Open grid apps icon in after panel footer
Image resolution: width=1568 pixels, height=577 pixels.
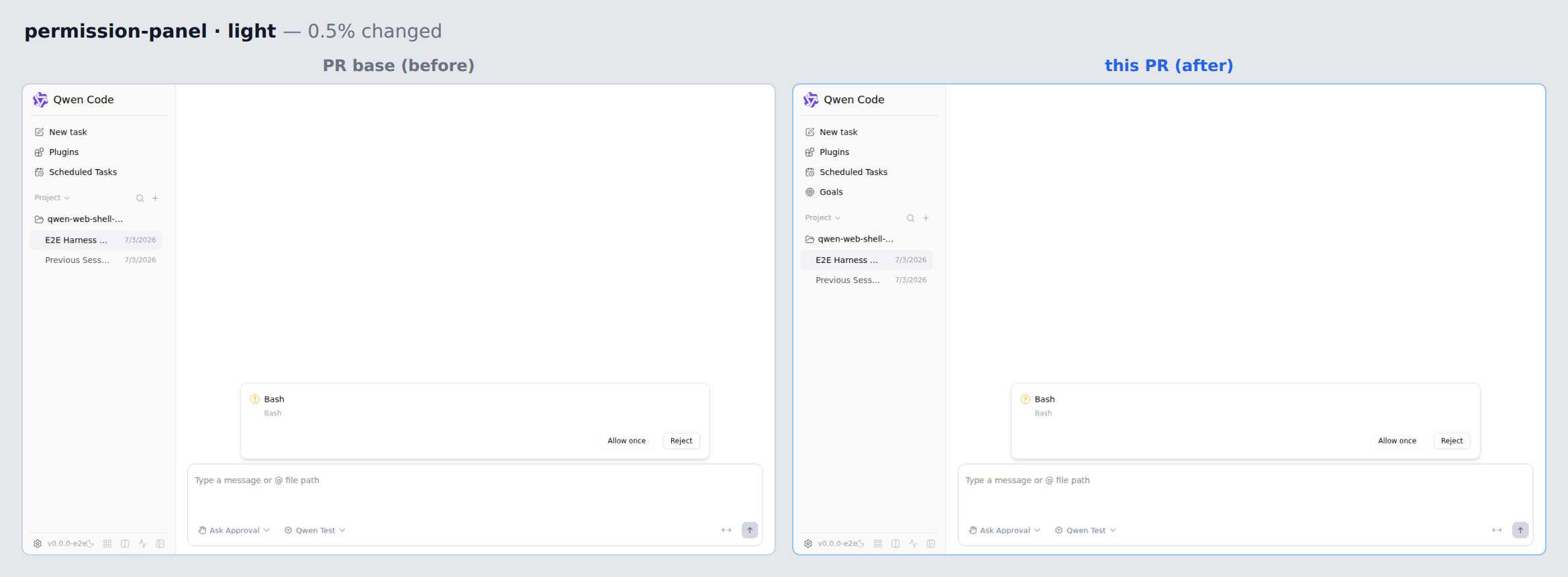coord(878,543)
